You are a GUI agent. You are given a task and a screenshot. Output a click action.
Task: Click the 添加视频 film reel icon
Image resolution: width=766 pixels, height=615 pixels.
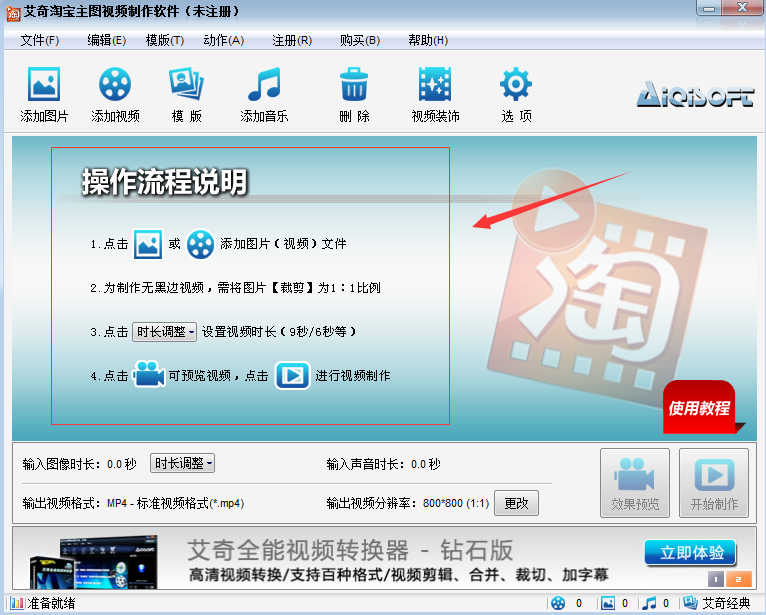[115, 84]
